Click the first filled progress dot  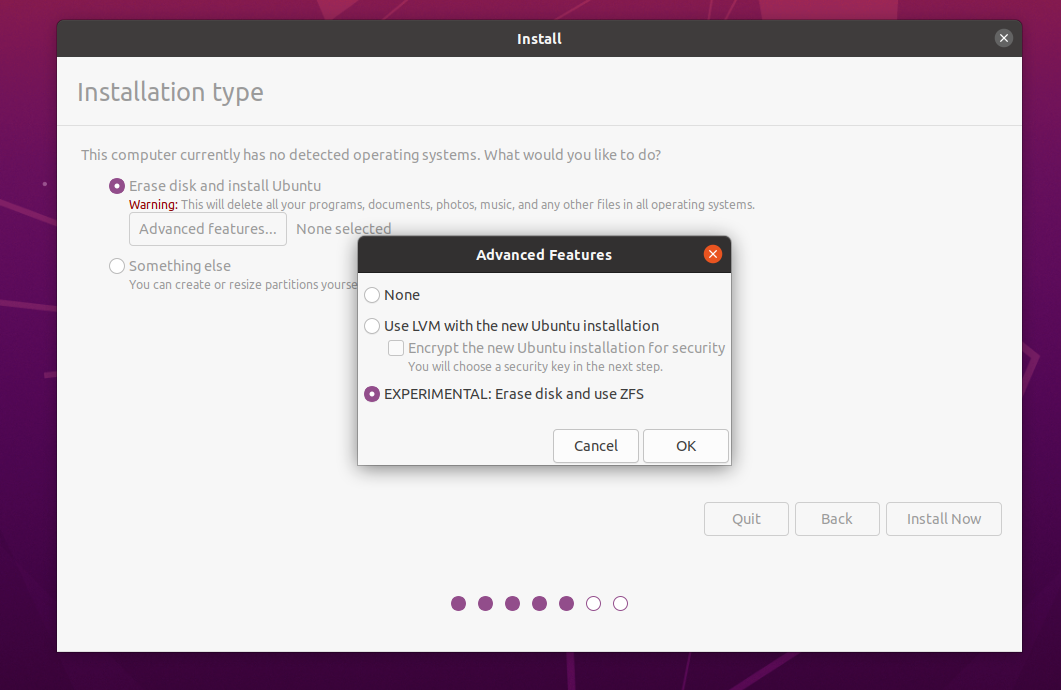(459, 603)
